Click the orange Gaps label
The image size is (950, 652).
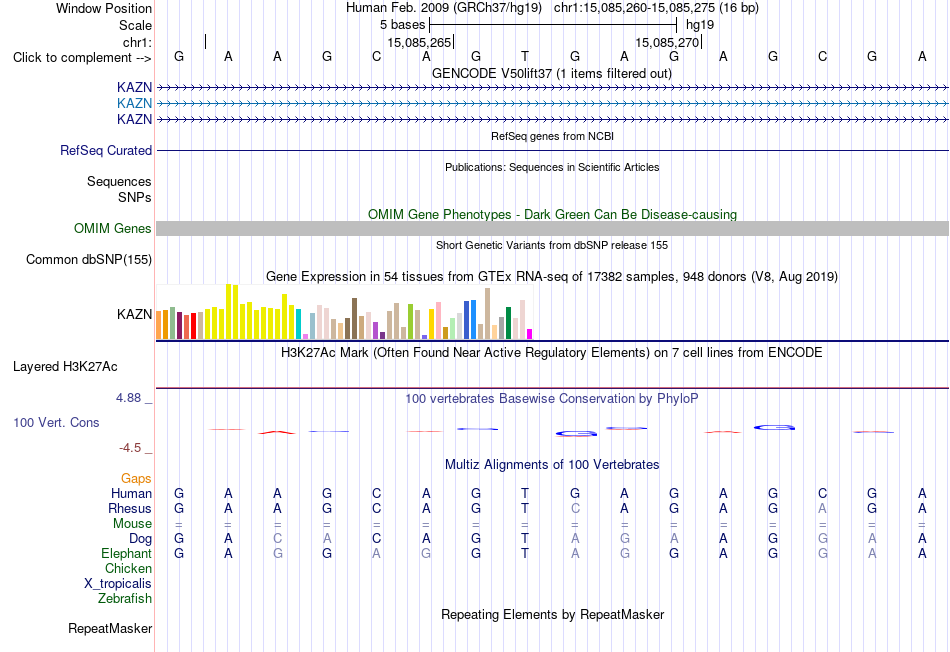(x=136, y=479)
